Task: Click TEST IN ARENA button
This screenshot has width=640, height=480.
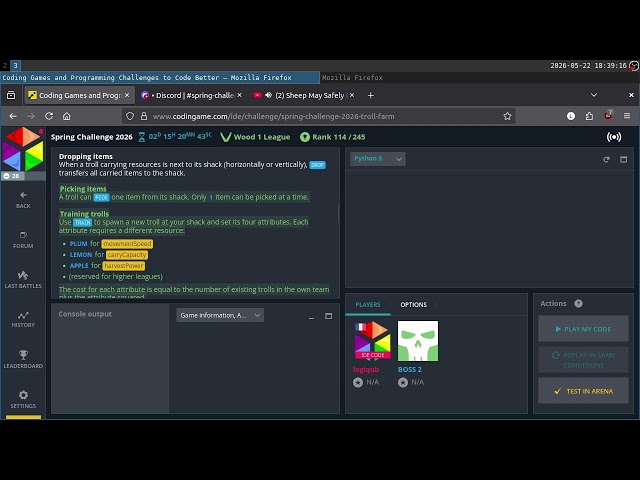Action: point(583,391)
